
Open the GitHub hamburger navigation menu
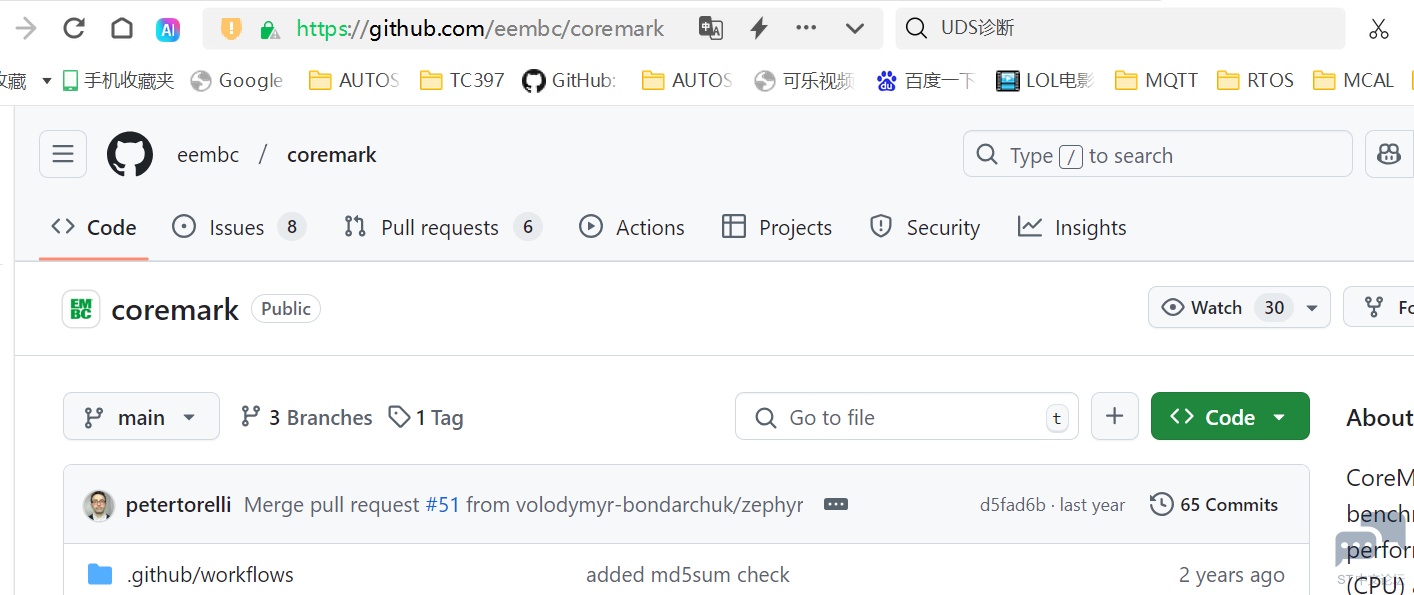(x=63, y=154)
